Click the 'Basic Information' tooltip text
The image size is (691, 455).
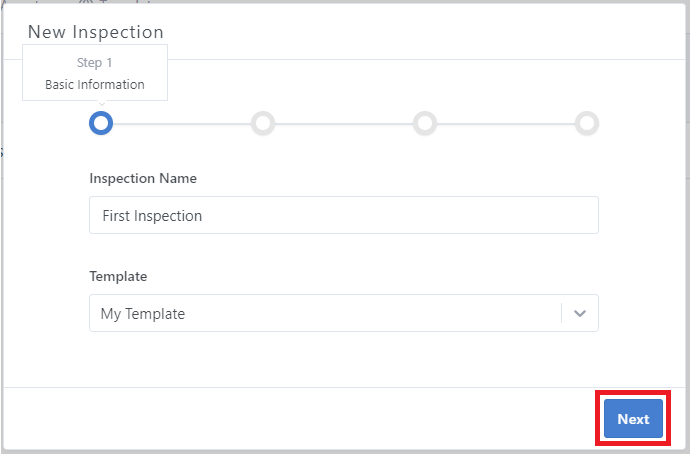coord(95,85)
